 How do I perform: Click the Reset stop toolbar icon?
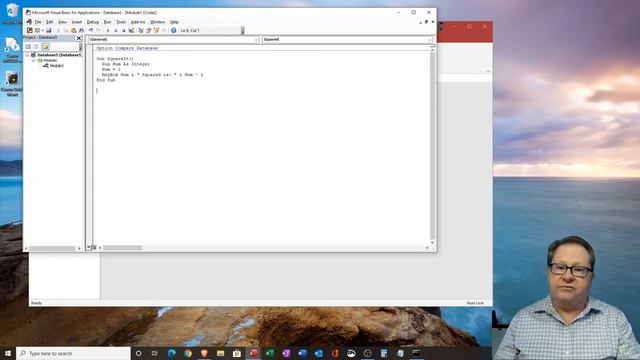[x=124, y=31]
